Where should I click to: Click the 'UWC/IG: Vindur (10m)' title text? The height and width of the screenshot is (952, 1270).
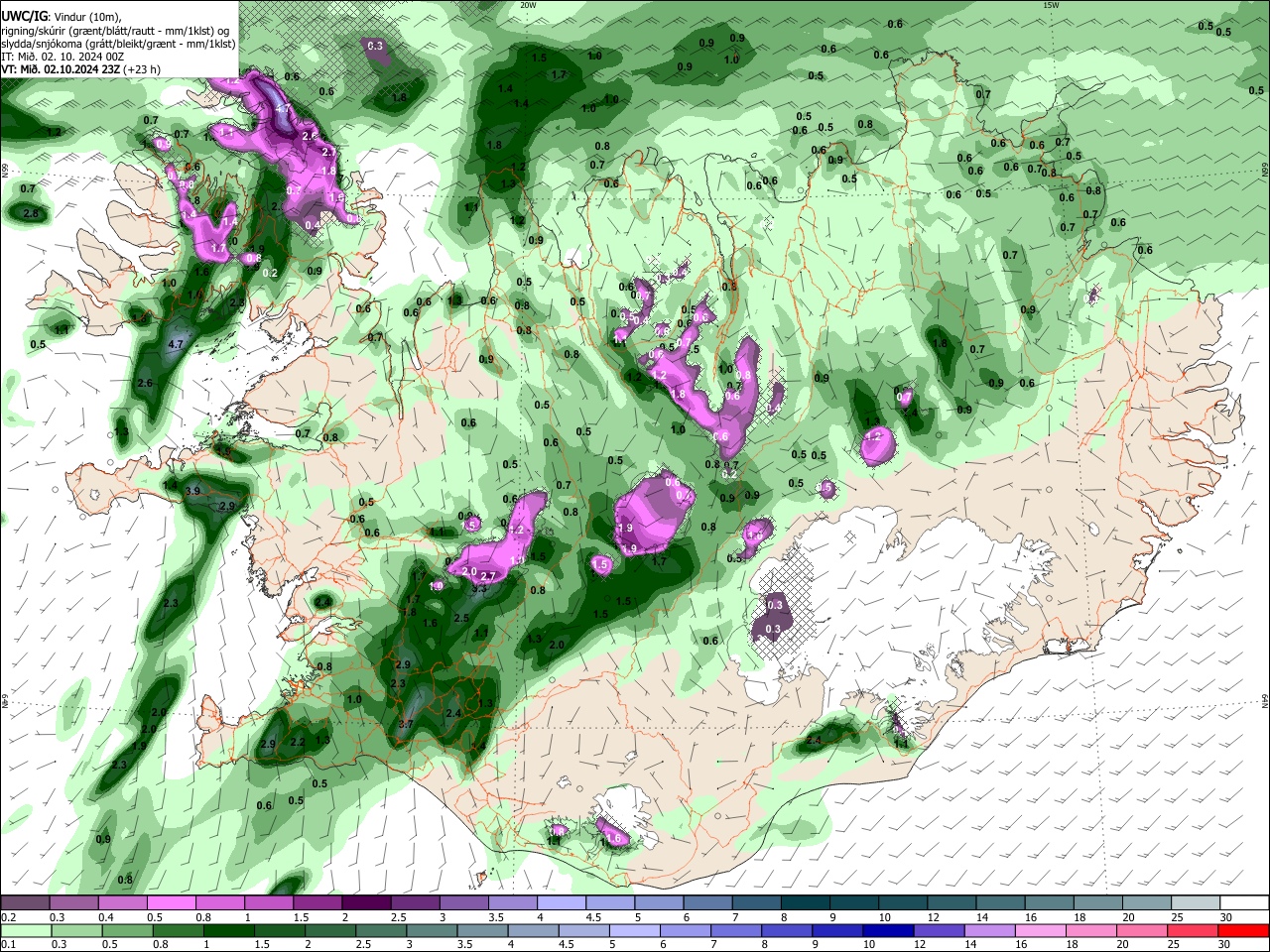click(x=60, y=17)
